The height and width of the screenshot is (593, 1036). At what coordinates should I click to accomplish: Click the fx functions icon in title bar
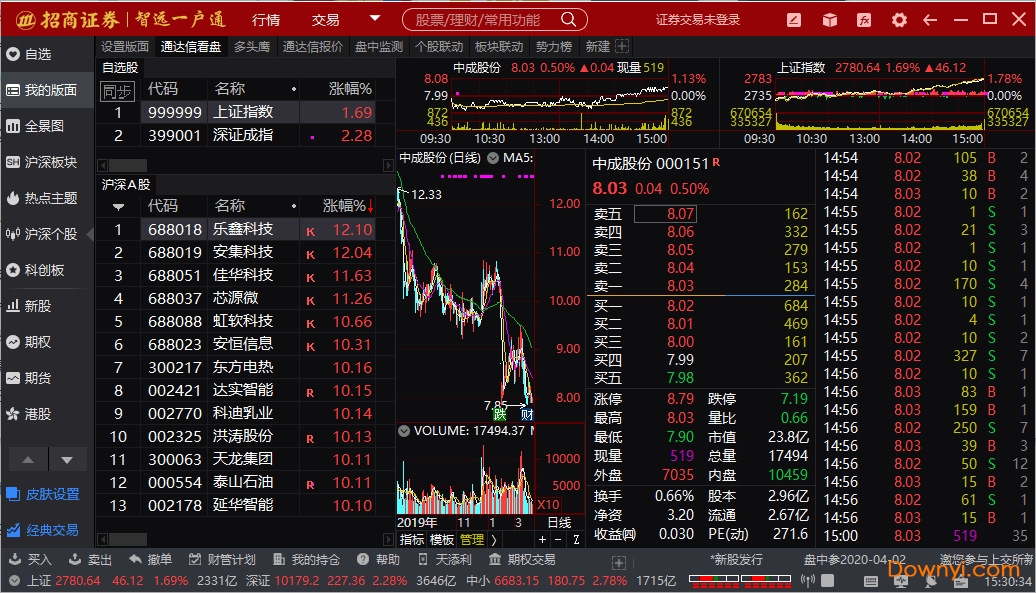[x=864, y=19]
